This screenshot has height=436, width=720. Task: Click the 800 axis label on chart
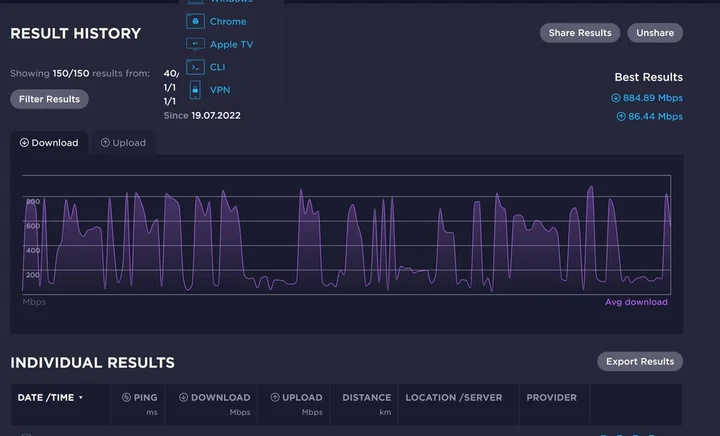pos(33,201)
